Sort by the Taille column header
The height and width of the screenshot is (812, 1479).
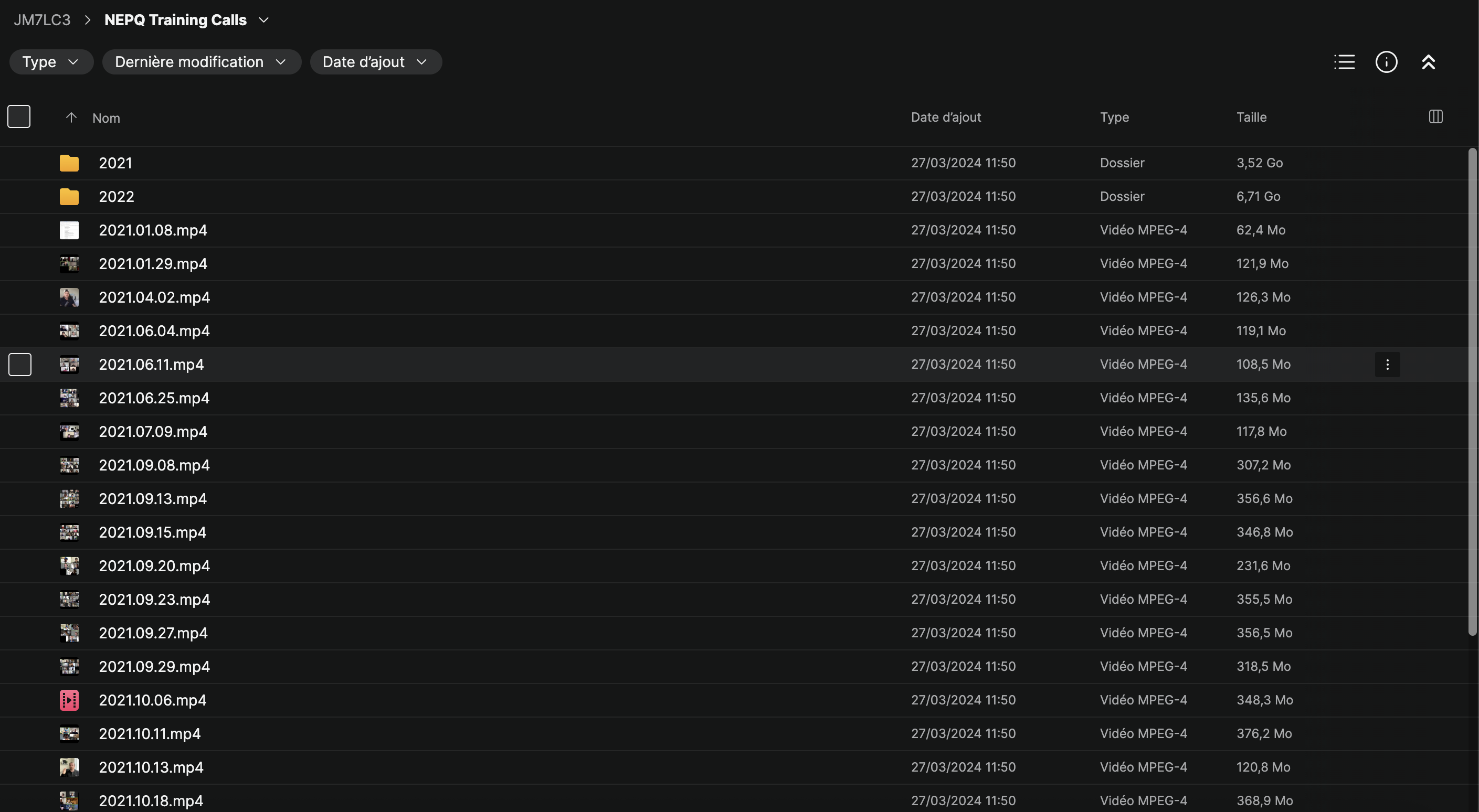tap(1251, 117)
